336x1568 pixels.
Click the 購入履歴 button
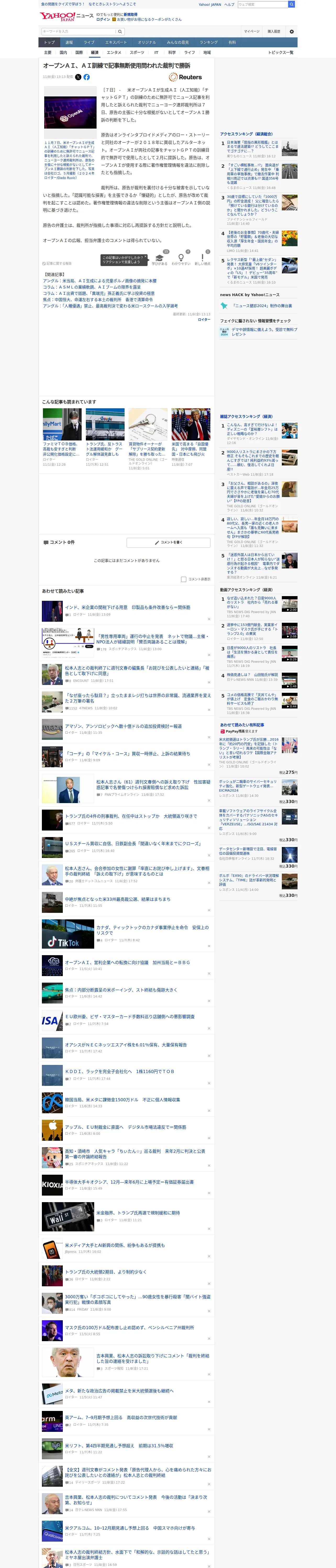274,31
